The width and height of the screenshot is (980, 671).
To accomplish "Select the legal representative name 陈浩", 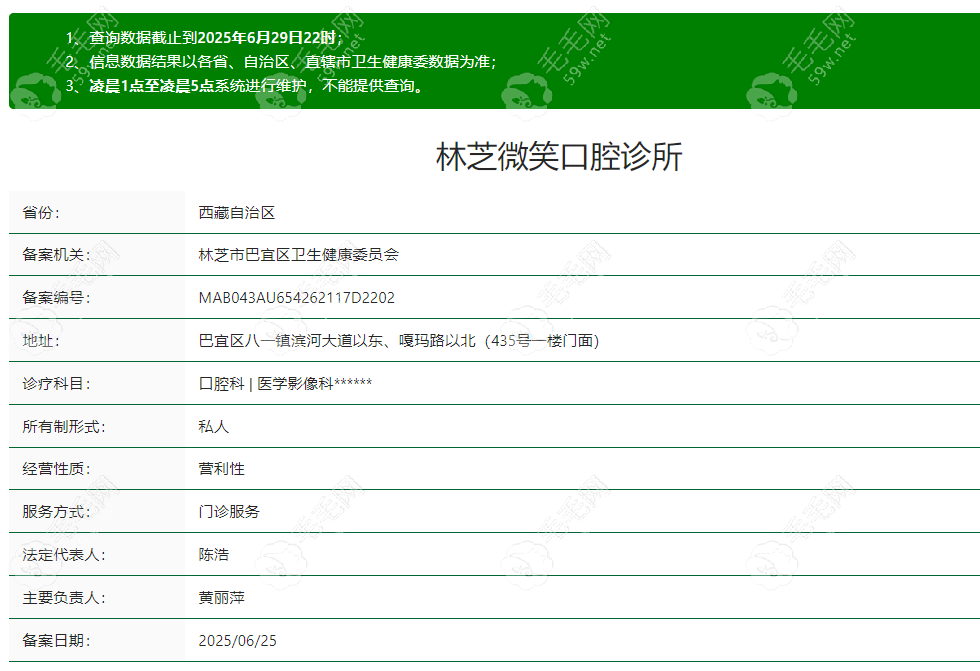I will (214, 554).
